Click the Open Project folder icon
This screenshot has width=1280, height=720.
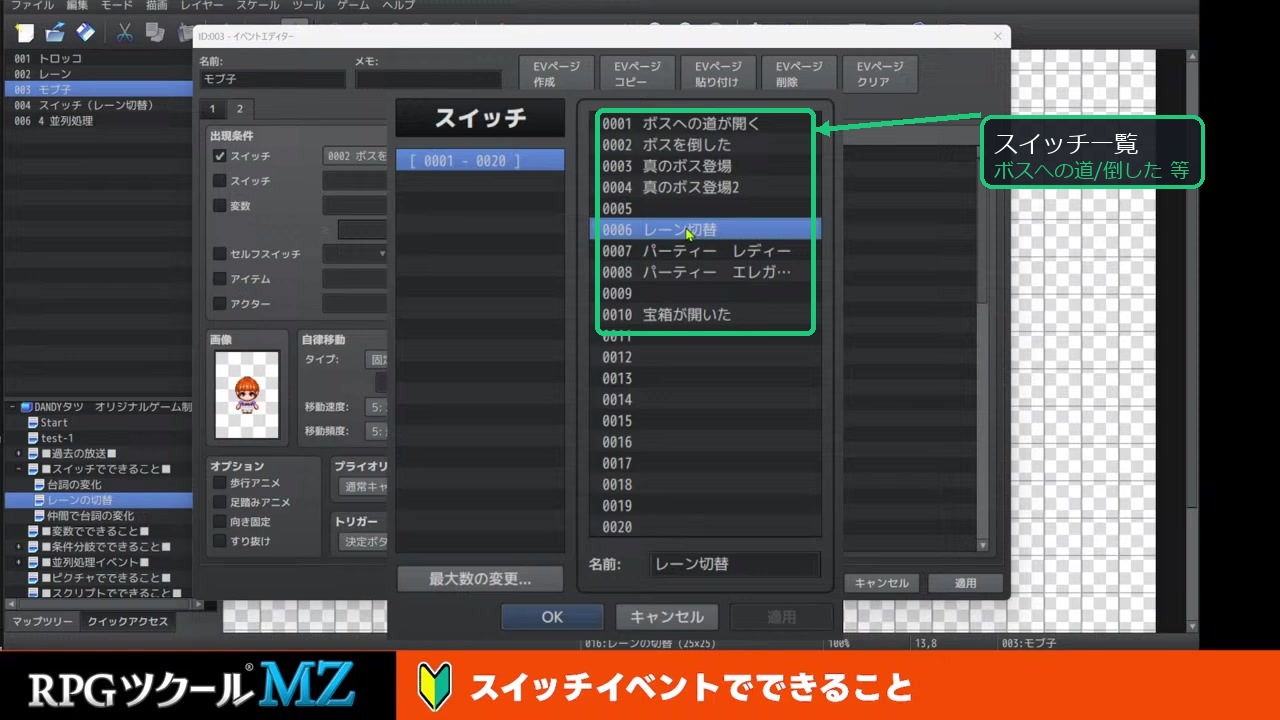56,32
